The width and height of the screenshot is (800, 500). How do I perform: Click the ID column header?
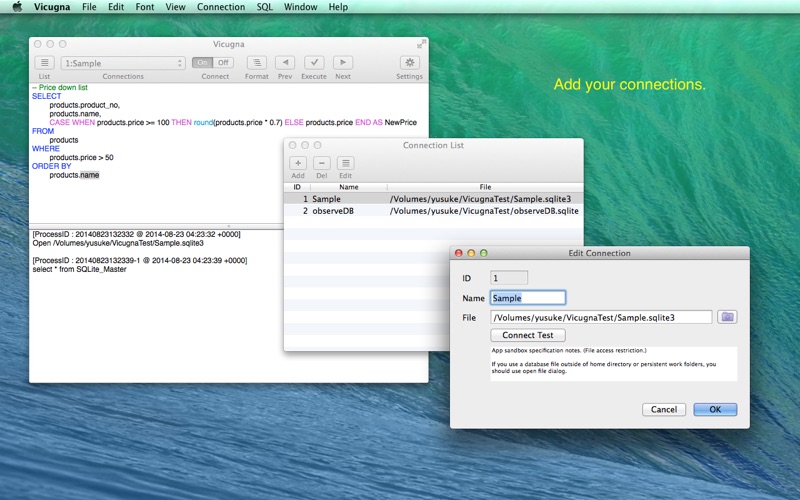(297, 187)
